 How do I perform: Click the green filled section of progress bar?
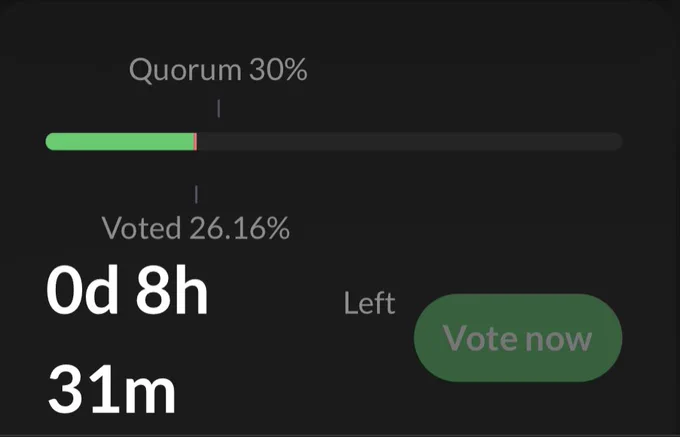[x=120, y=142]
